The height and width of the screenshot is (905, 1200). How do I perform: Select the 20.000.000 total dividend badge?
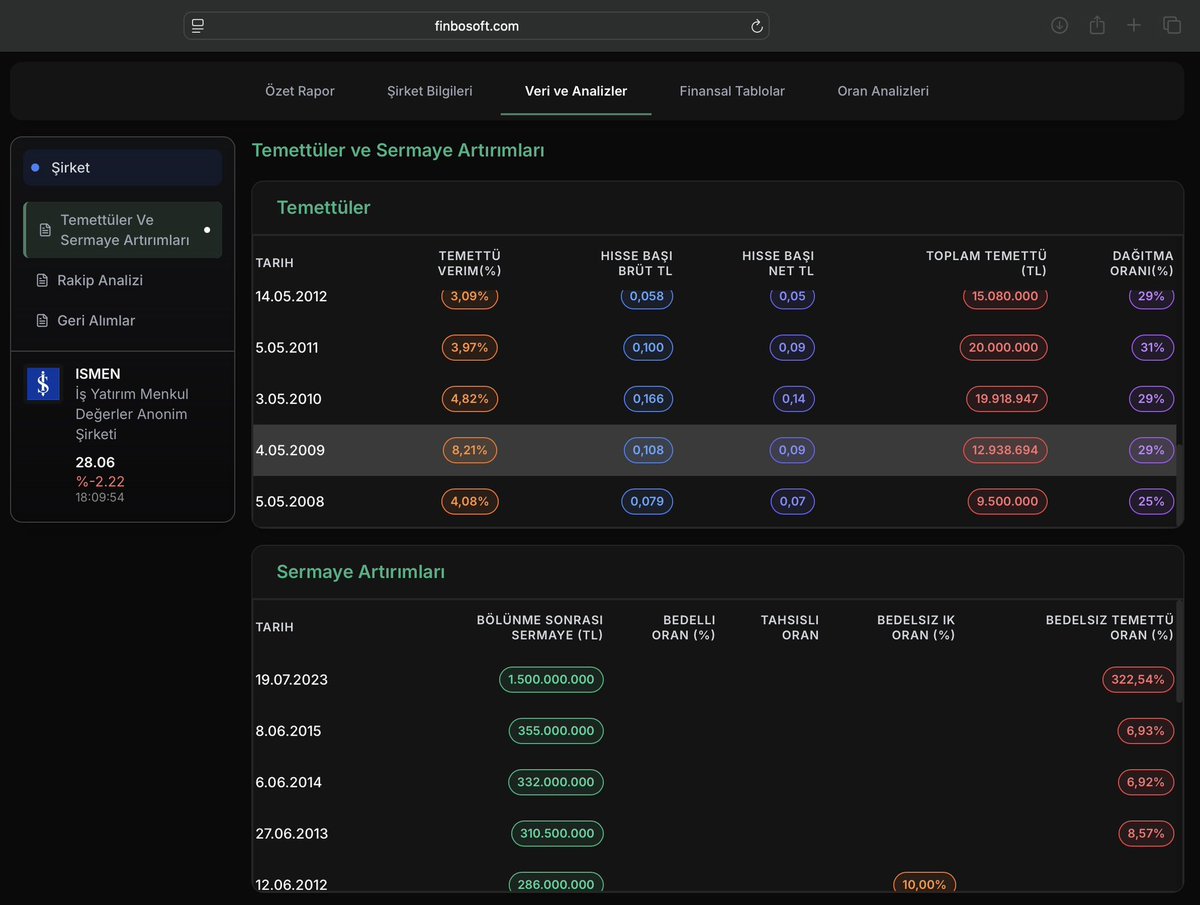pyautogui.click(x=1005, y=347)
